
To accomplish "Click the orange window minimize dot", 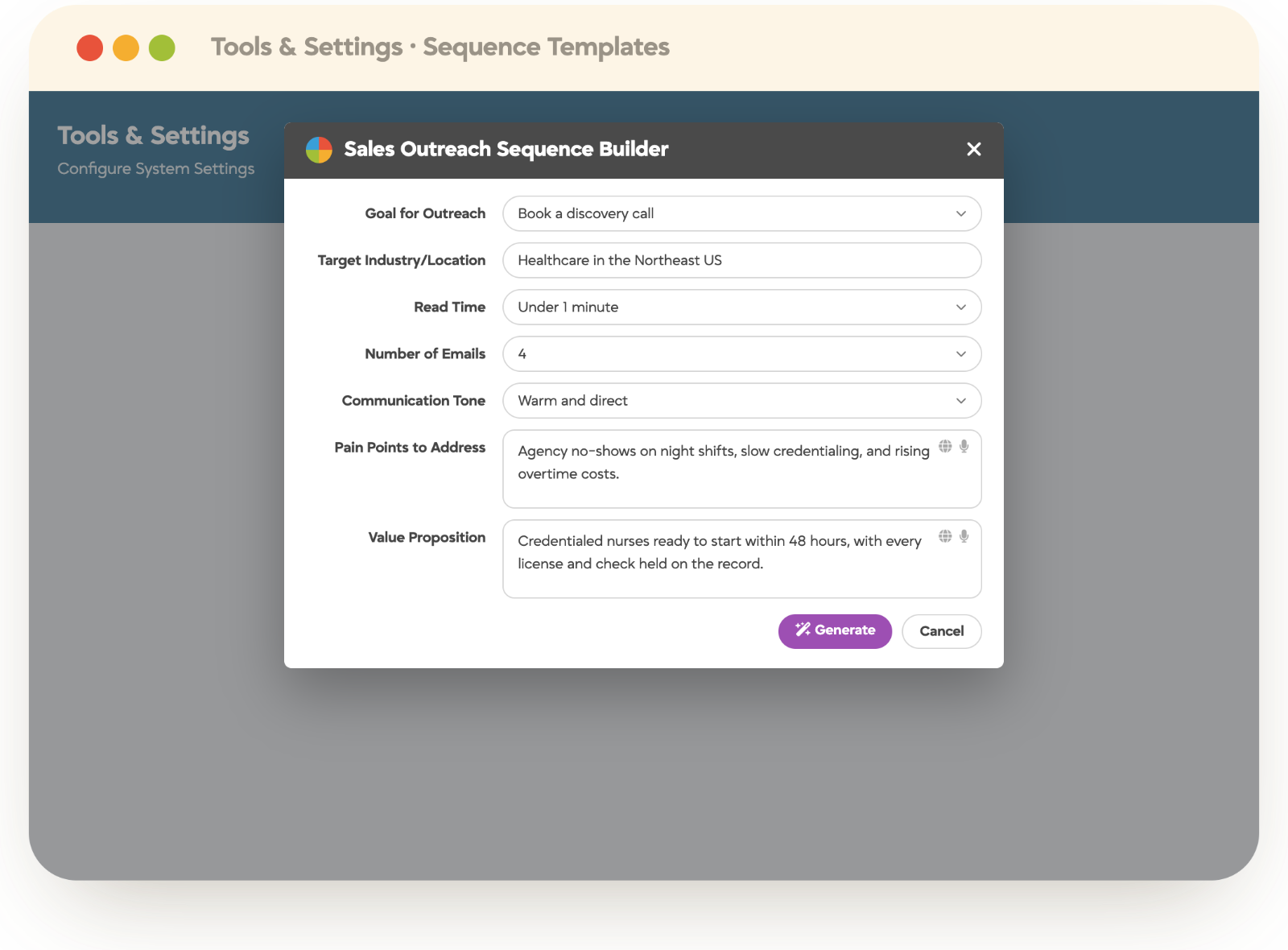I will (126, 47).
